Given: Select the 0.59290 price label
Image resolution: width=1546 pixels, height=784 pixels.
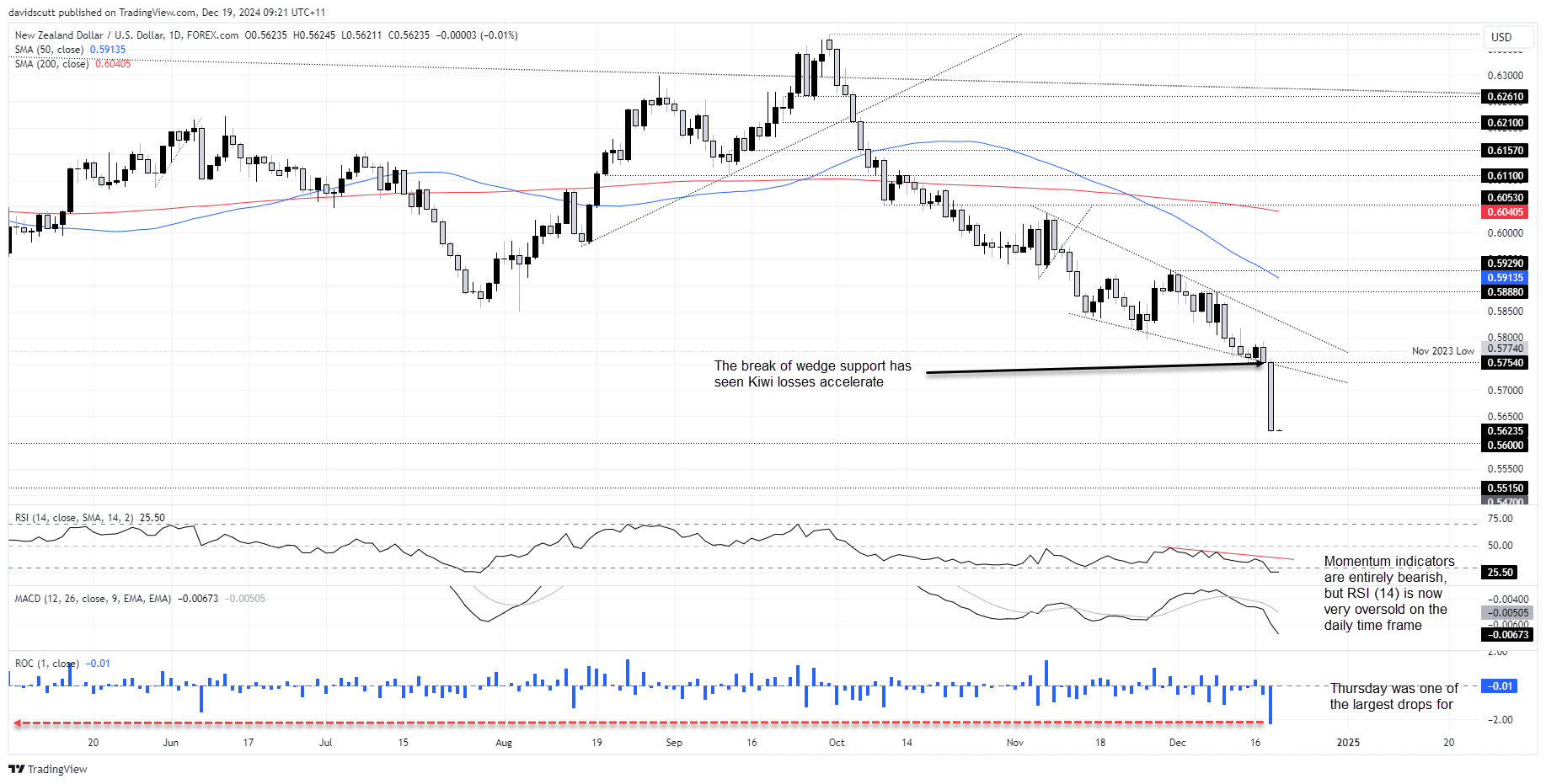Looking at the screenshot, I should tap(1505, 264).
